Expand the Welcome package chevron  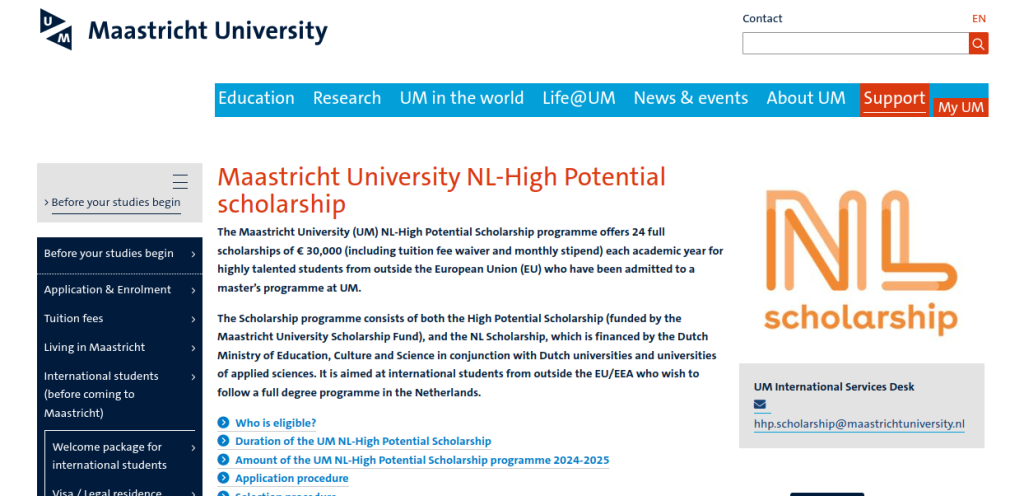(193, 448)
